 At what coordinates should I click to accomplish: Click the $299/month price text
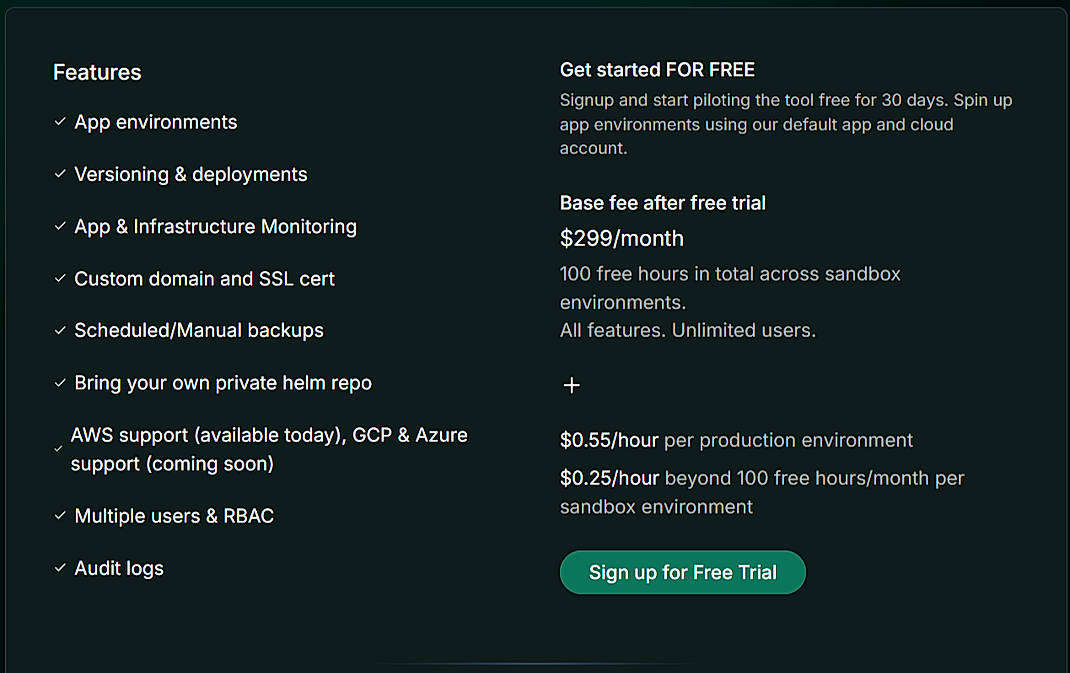[x=621, y=239]
